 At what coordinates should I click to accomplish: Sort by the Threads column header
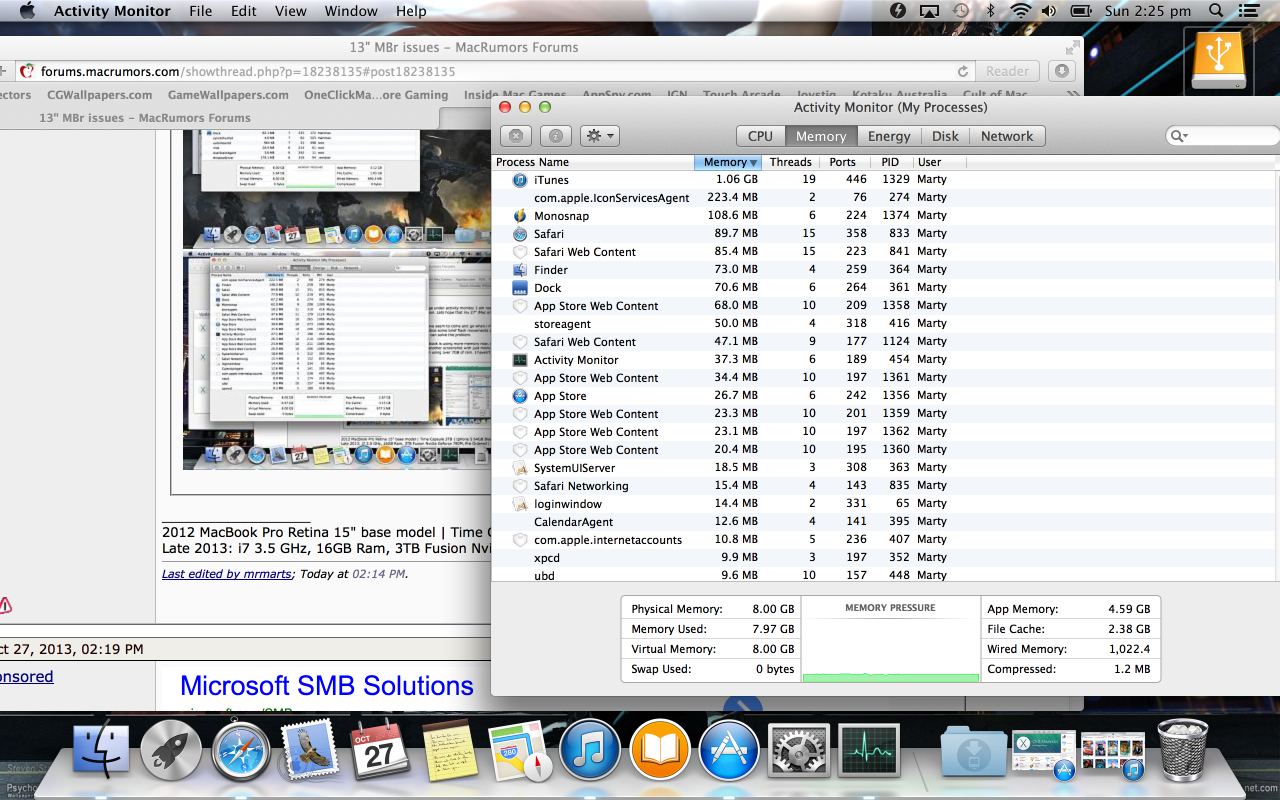791,162
